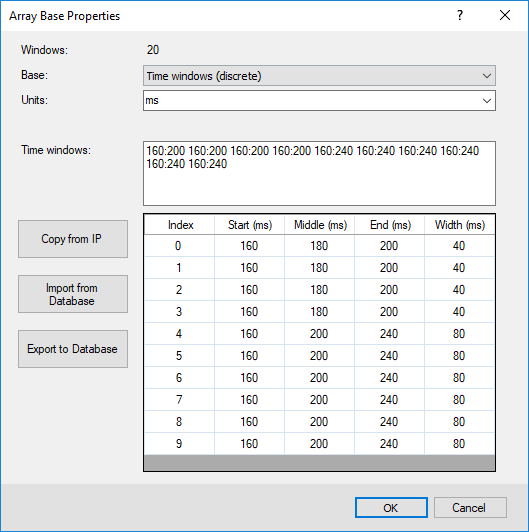This screenshot has height=532, width=529.
Task: Select the Width (ms) column header
Action: click(459, 225)
